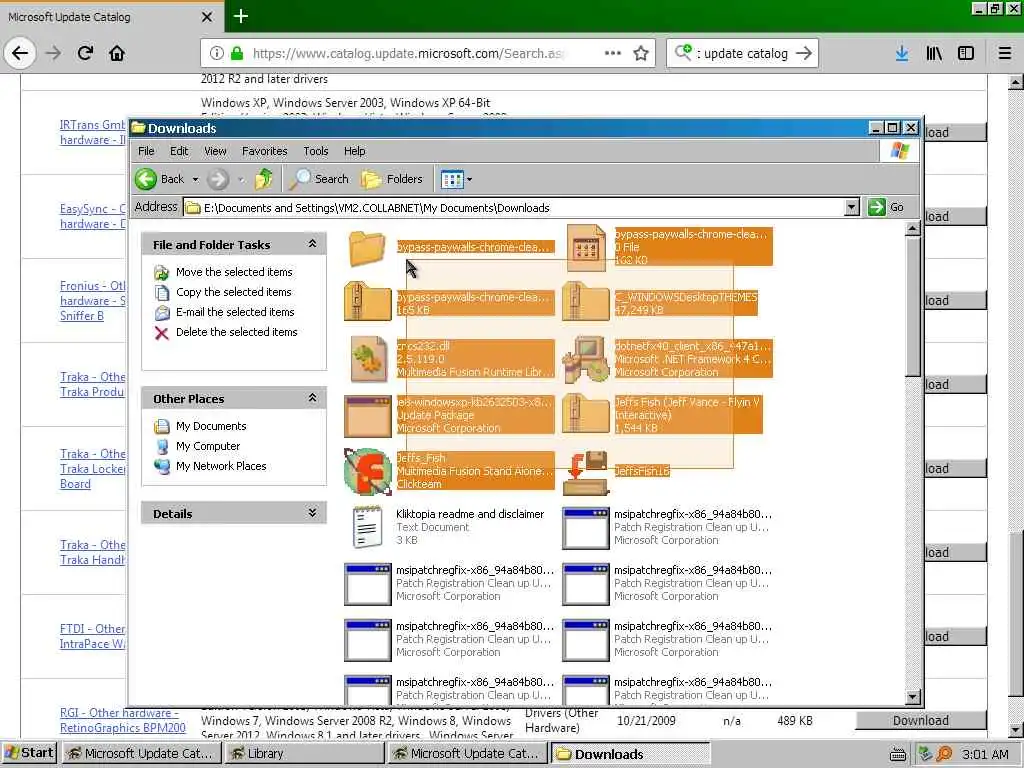Screen dimensions: 1024x768
Task: Click Explorer Back button
Action: [x=160, y=179]
